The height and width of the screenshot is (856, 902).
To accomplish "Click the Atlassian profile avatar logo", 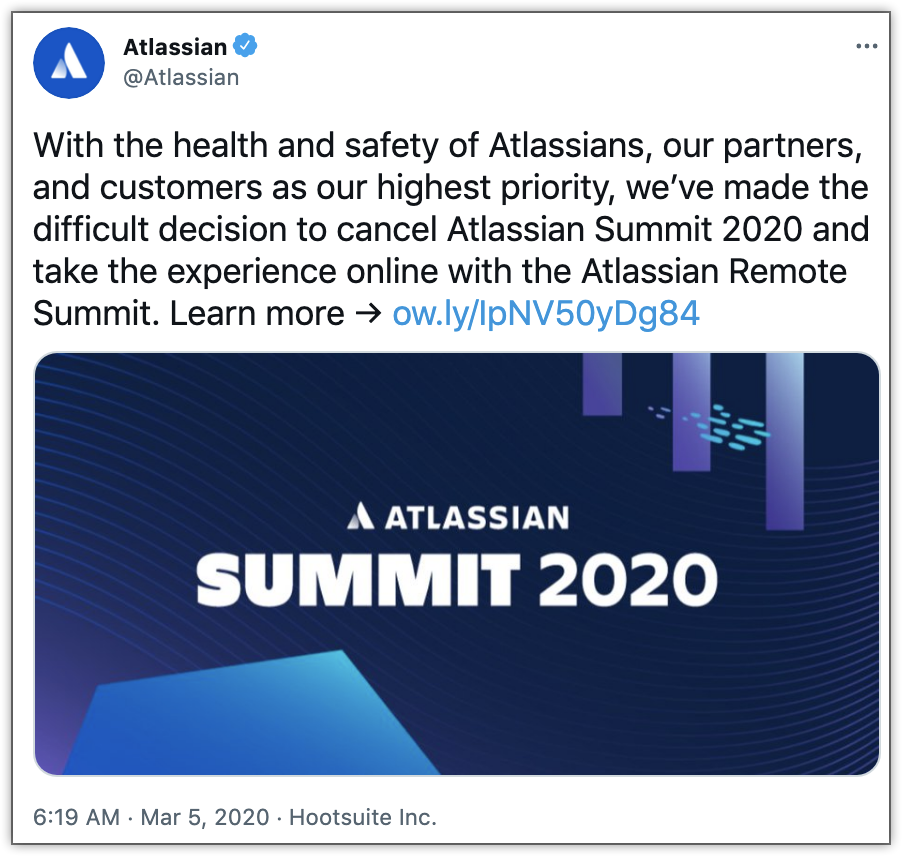I will click(69, 62).
